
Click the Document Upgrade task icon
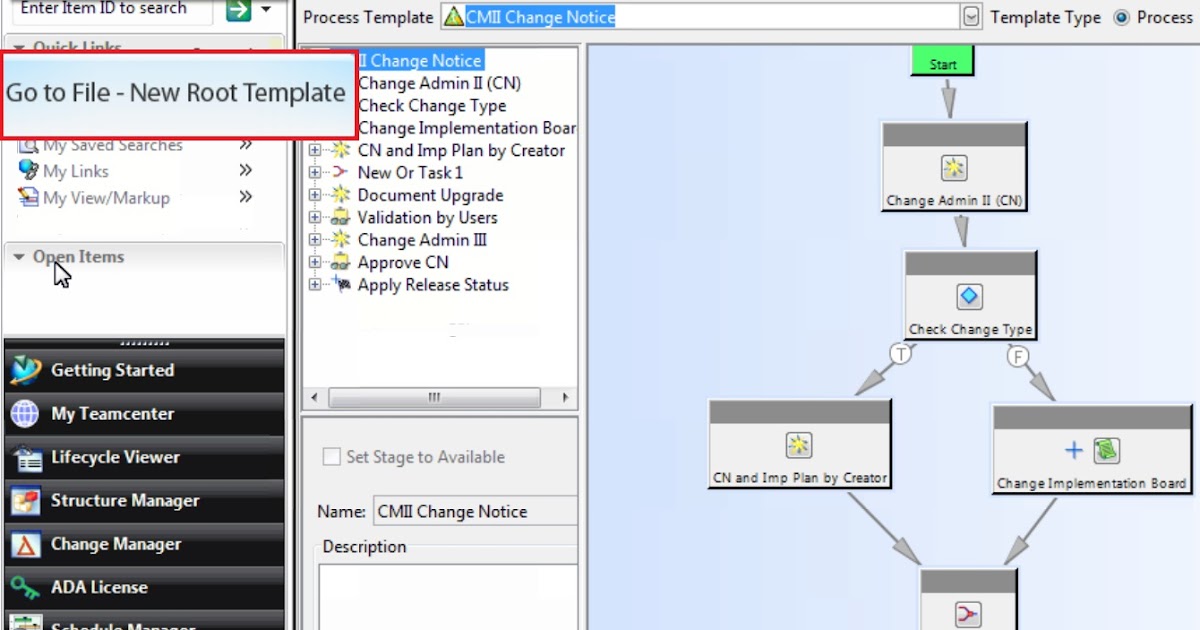click(x=340, y=195)
